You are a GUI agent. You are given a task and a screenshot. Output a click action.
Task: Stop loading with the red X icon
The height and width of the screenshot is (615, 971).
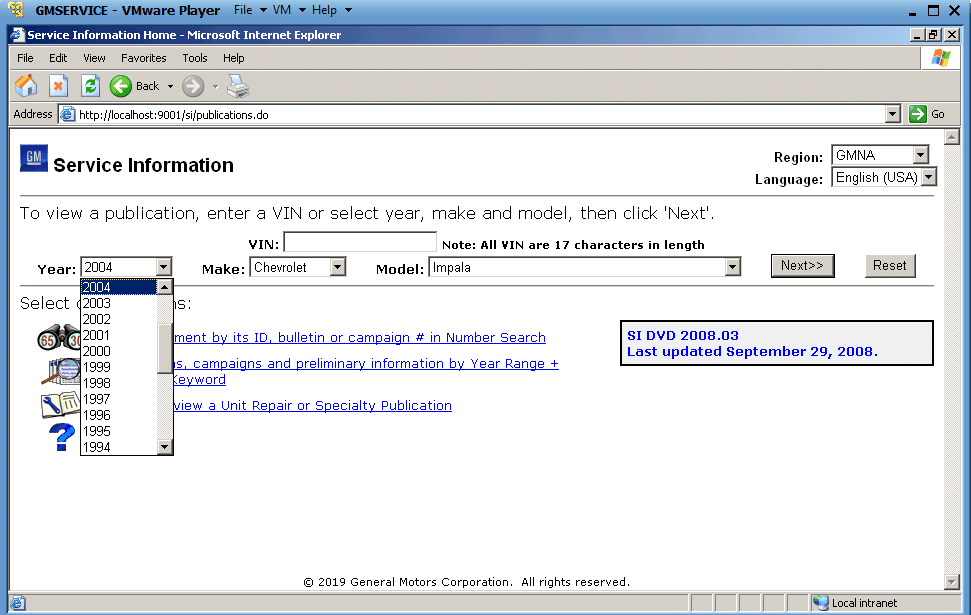pos(58,86)
